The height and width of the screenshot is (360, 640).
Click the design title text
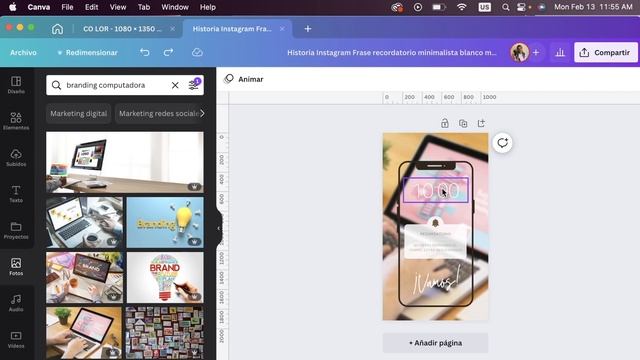pyautogui.click(x=391, y=52)
